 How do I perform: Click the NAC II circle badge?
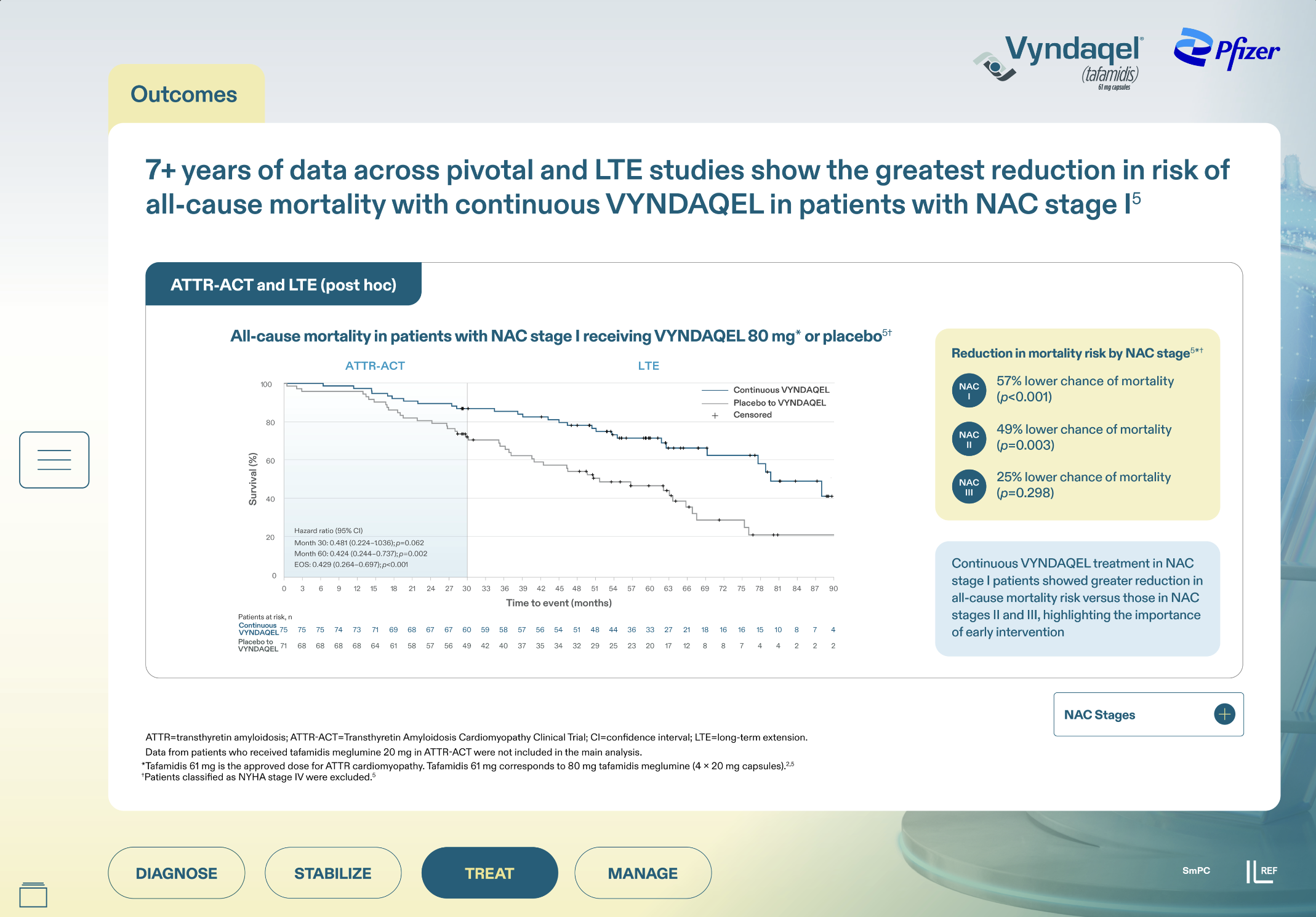[968, 439]
